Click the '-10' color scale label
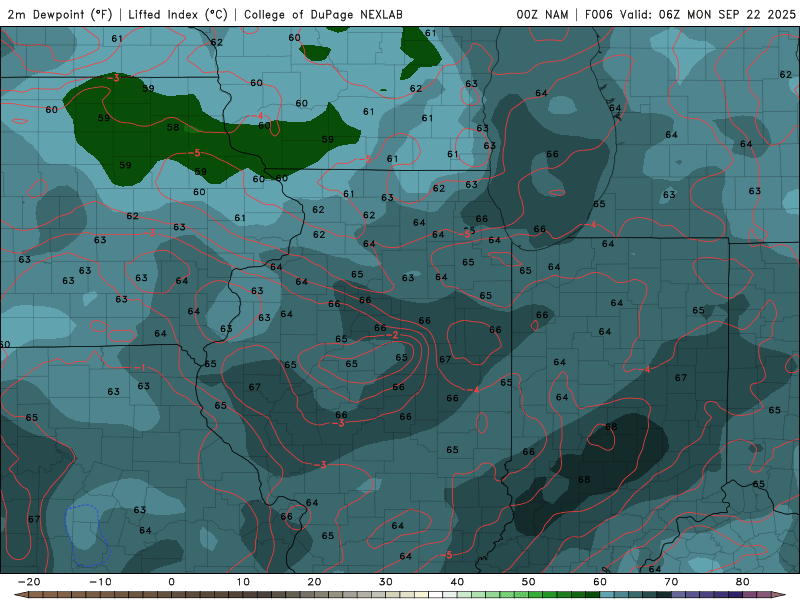The height and width of the screenshot is (600, 800). tap(100, 582)
